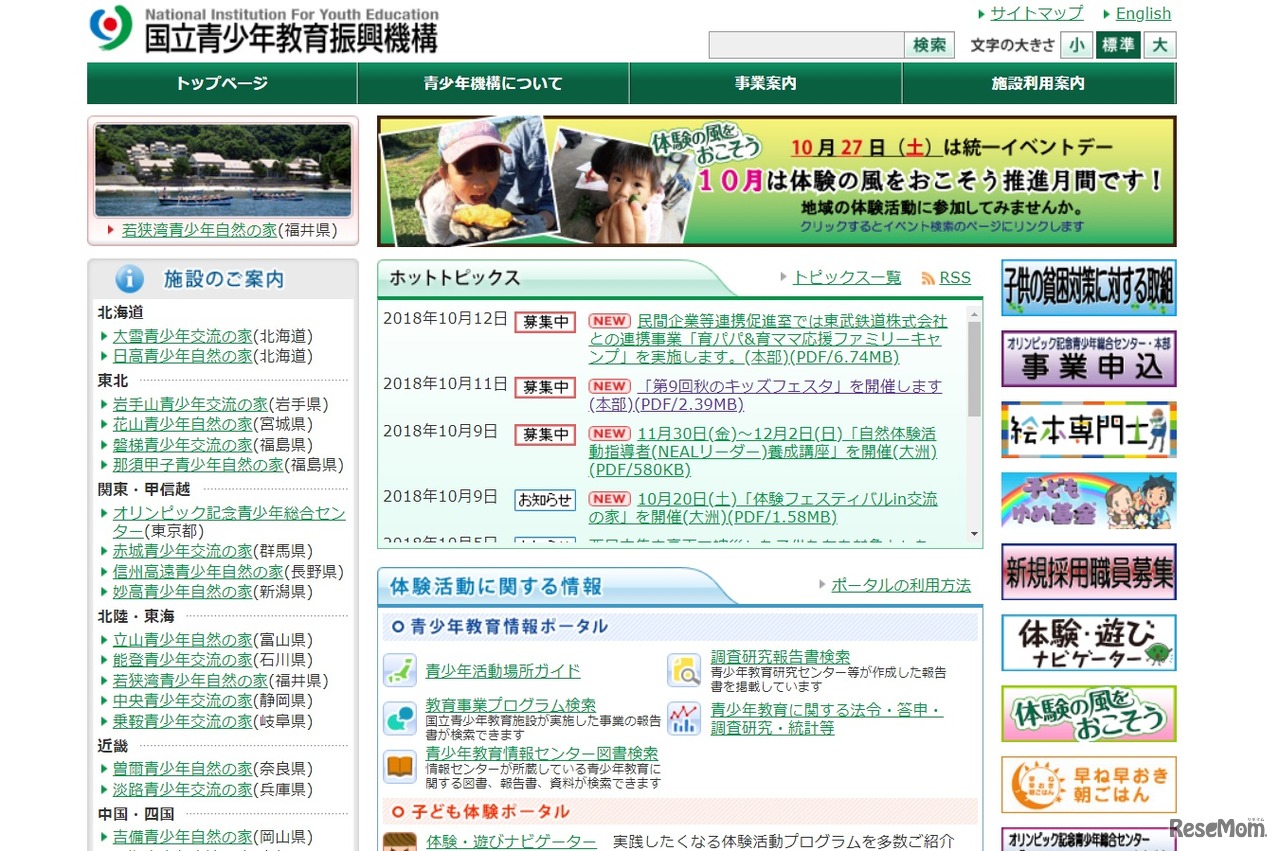Click the 図書検索 book icon
1280x851 pixels.
pos(400,767)
